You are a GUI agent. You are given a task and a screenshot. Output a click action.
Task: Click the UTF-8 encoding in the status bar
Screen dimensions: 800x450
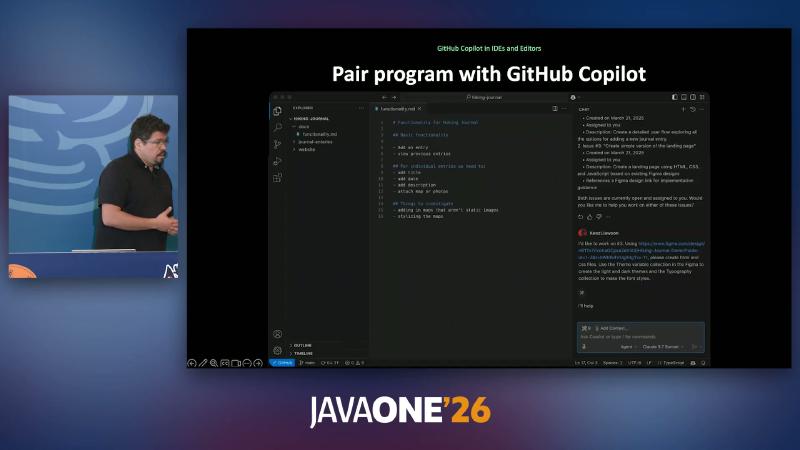tap(635, 363)
